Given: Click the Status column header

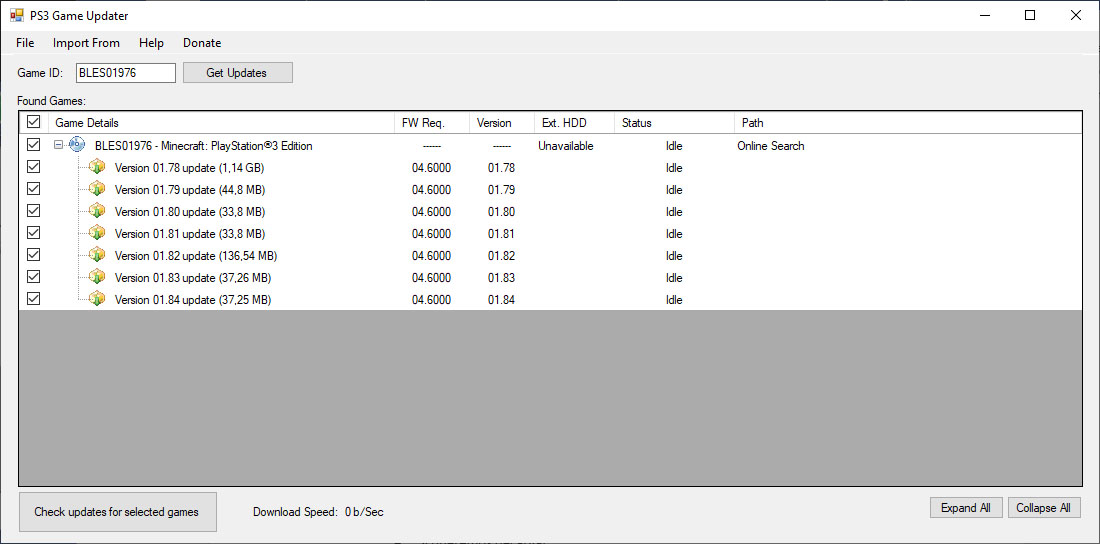Looking at the screenshot, I should click(x=674, y=122).
